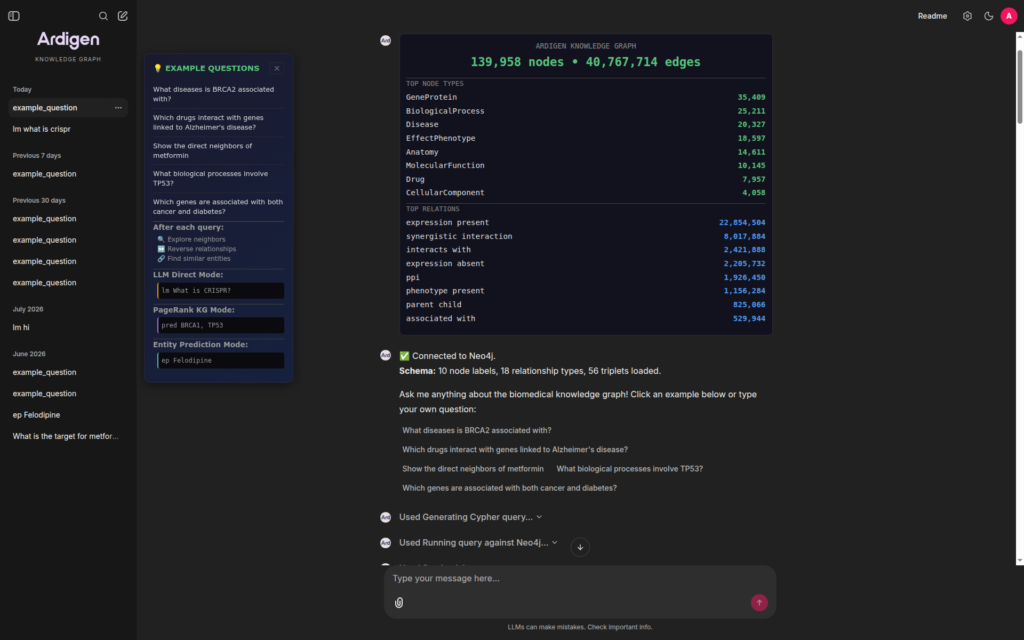
Task: Select BRCA2 diseases question in the side panel
Action: pyautogui.click(x=218, y=94)
